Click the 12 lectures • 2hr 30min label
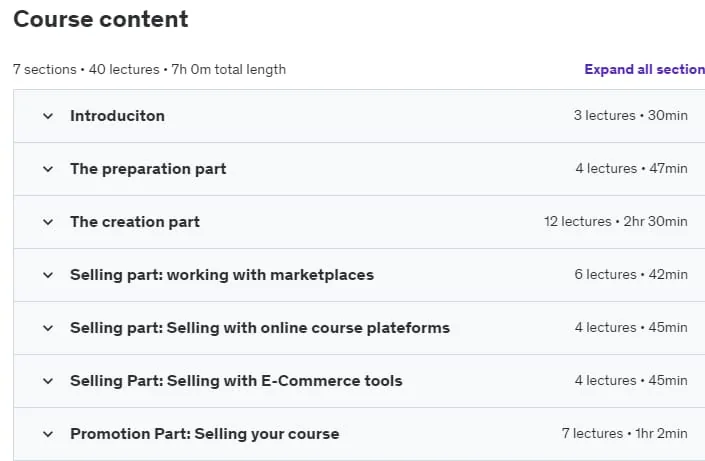The height and width of the screenshot is (461, 705). (x=616, y=222)
